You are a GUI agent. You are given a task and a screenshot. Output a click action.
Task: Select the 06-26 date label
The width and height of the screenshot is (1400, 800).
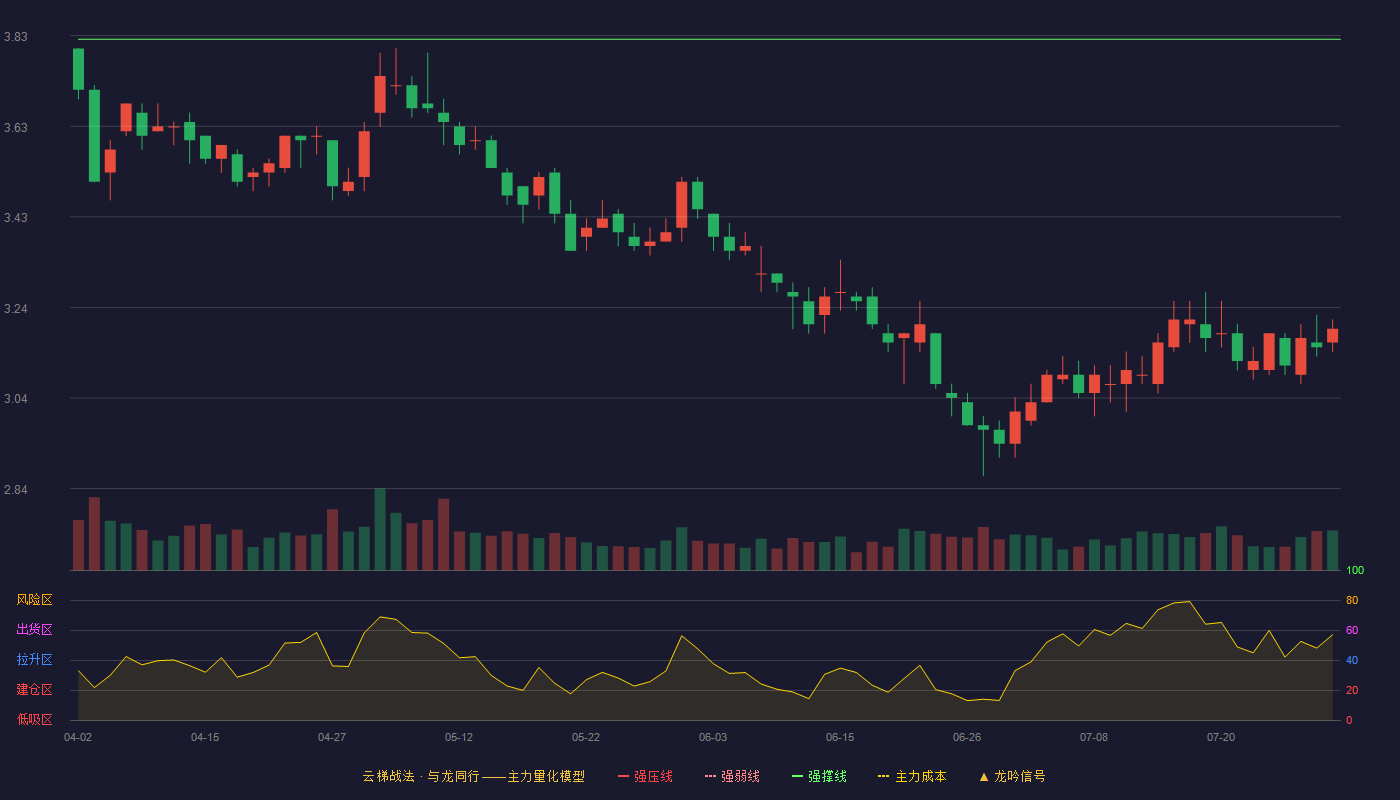(967, 737)
